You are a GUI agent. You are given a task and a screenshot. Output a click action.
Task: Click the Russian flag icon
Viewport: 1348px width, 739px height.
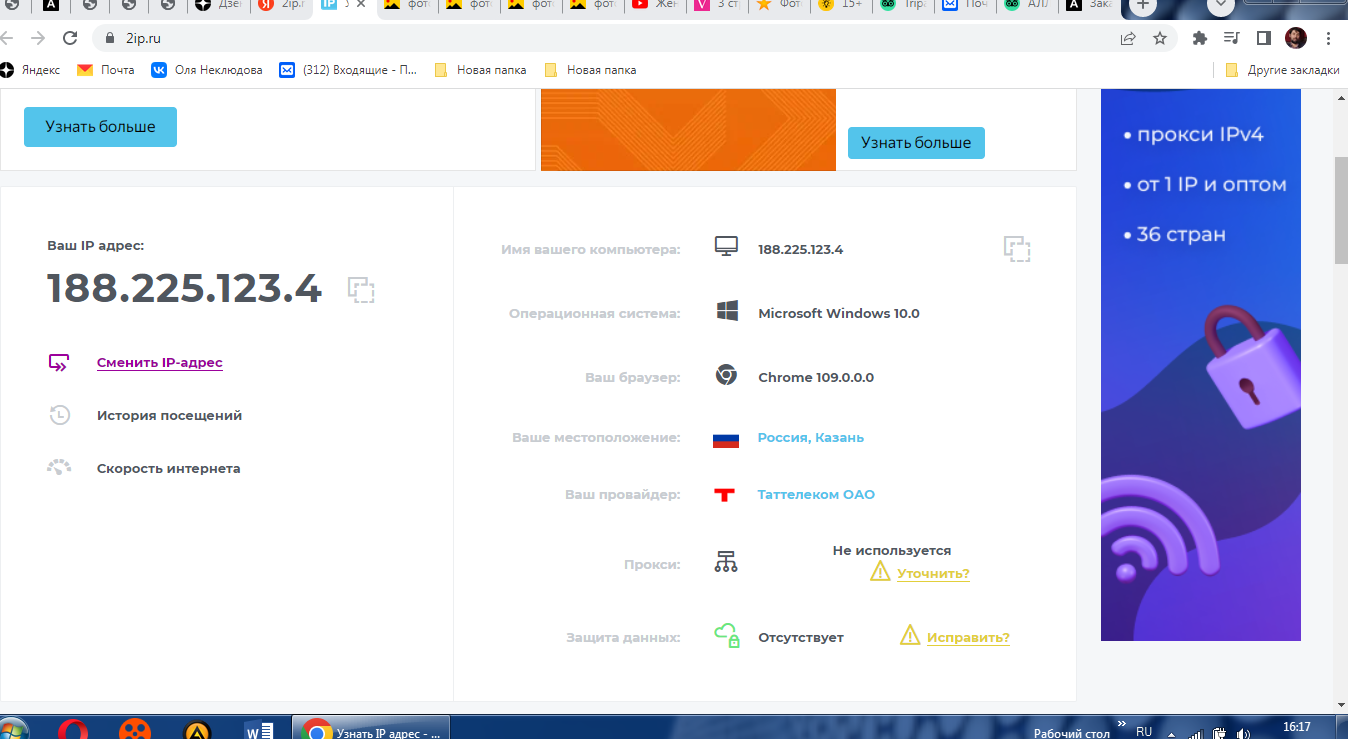[x=726, y=439]
